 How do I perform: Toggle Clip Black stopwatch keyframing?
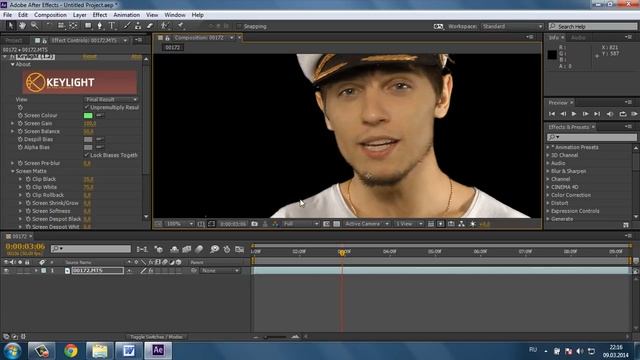point(28,179)
